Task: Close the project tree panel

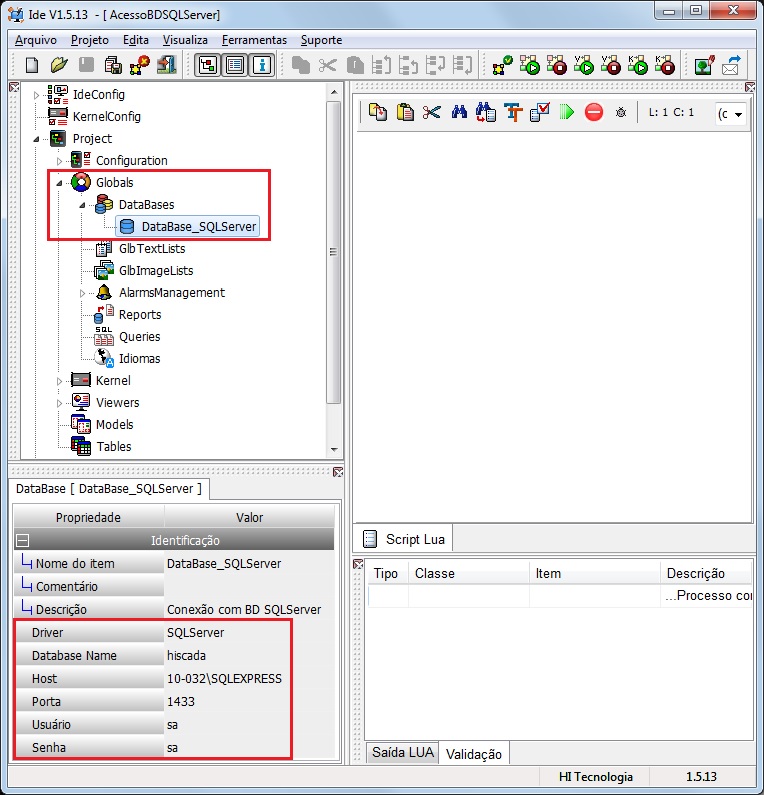Action: [x=14, y=88]
